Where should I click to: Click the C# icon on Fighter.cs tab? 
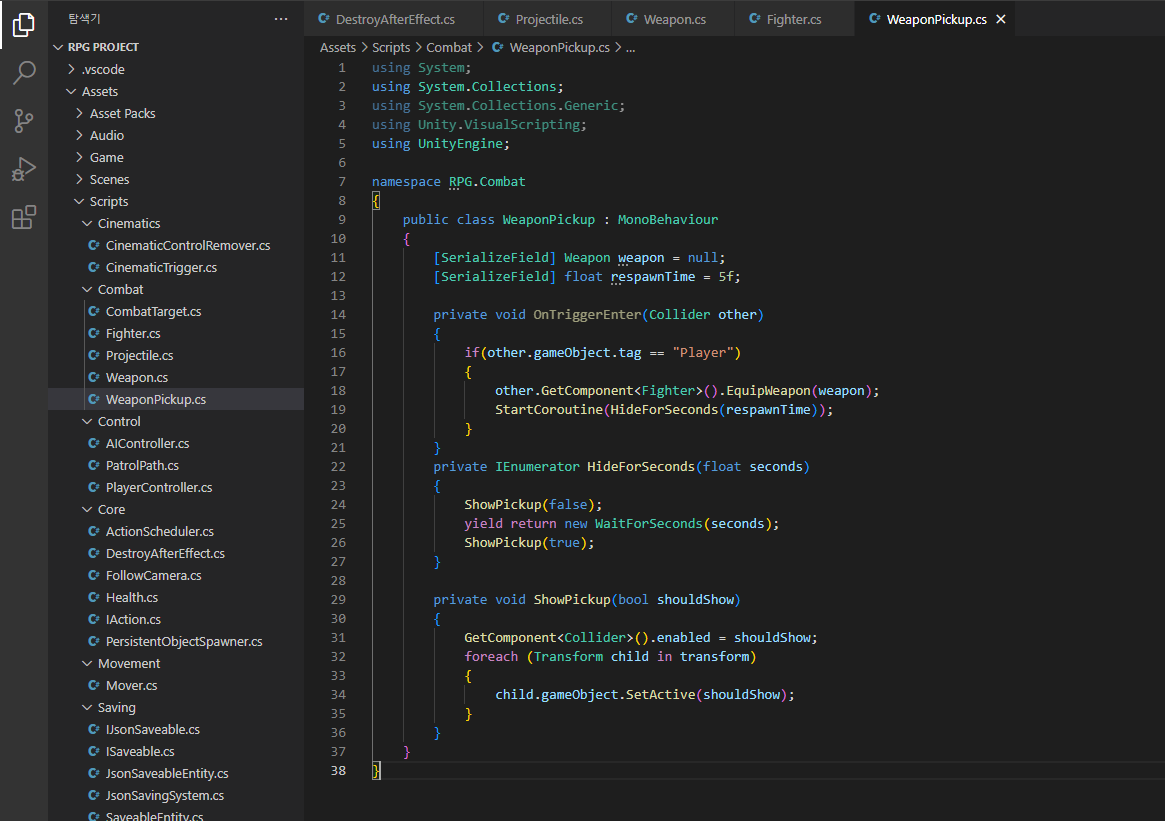(753, 19)
